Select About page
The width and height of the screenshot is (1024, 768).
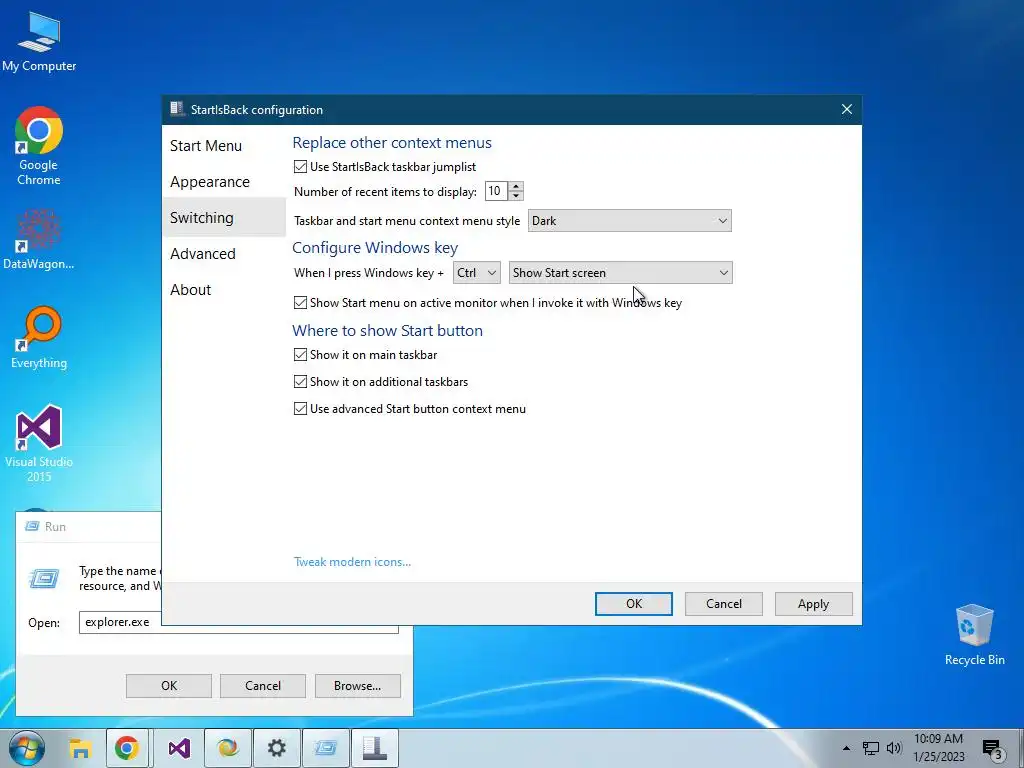tap(223, 289)
